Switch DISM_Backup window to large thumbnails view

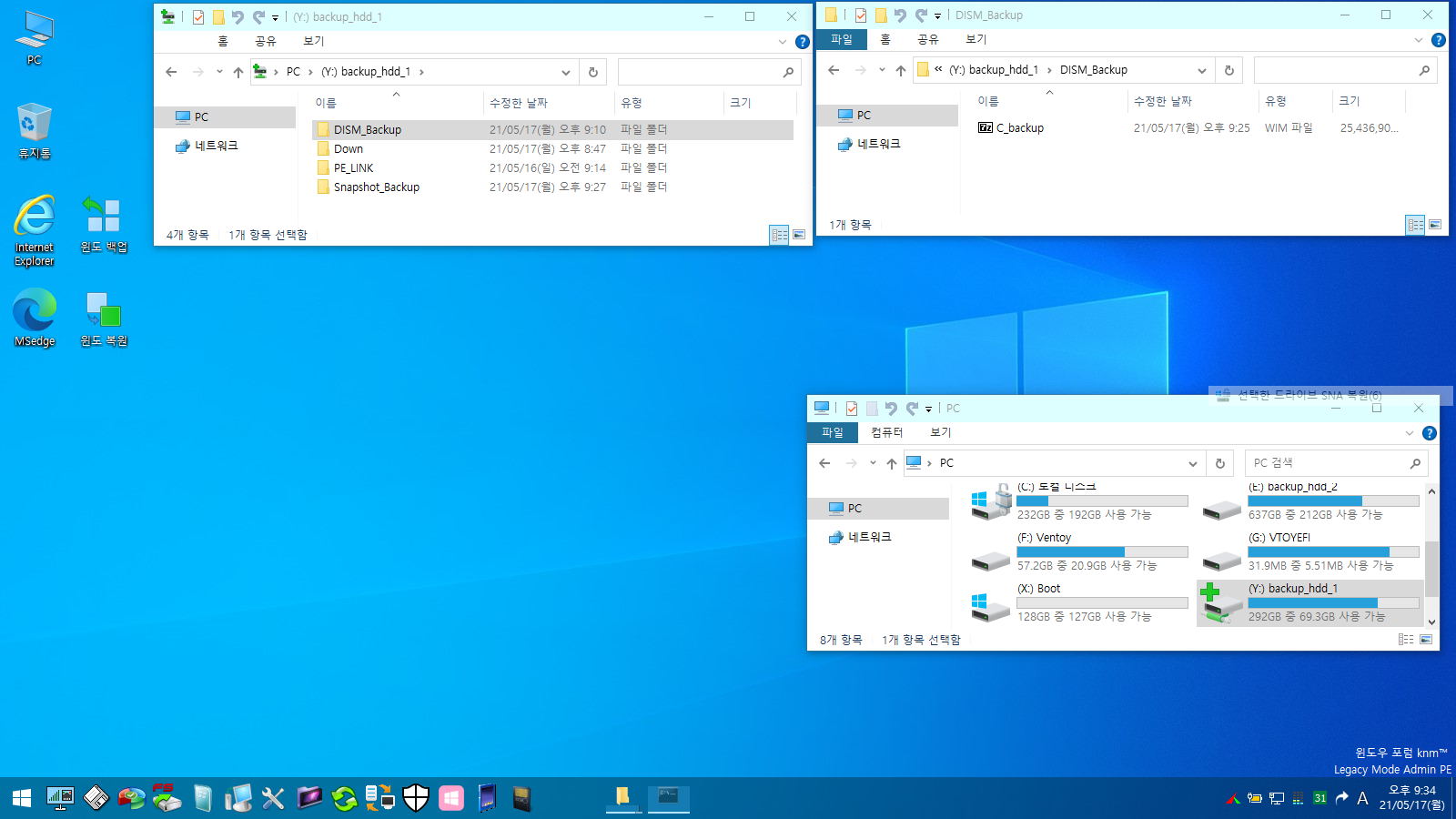click(x=1435, y=225)
